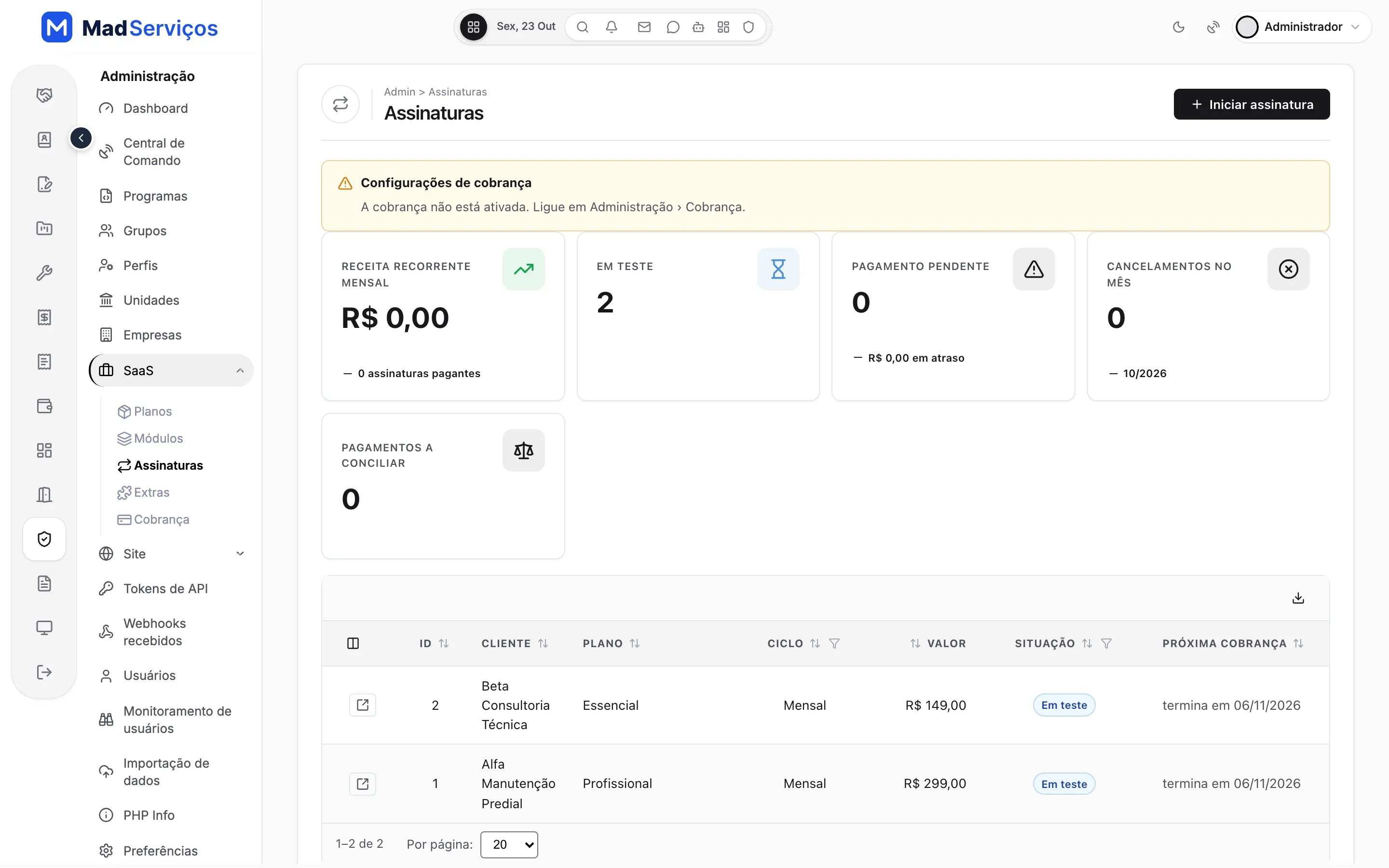The image size is (1389, 868).
Task: Download the table via export icon
Action: click(1298, 598)
